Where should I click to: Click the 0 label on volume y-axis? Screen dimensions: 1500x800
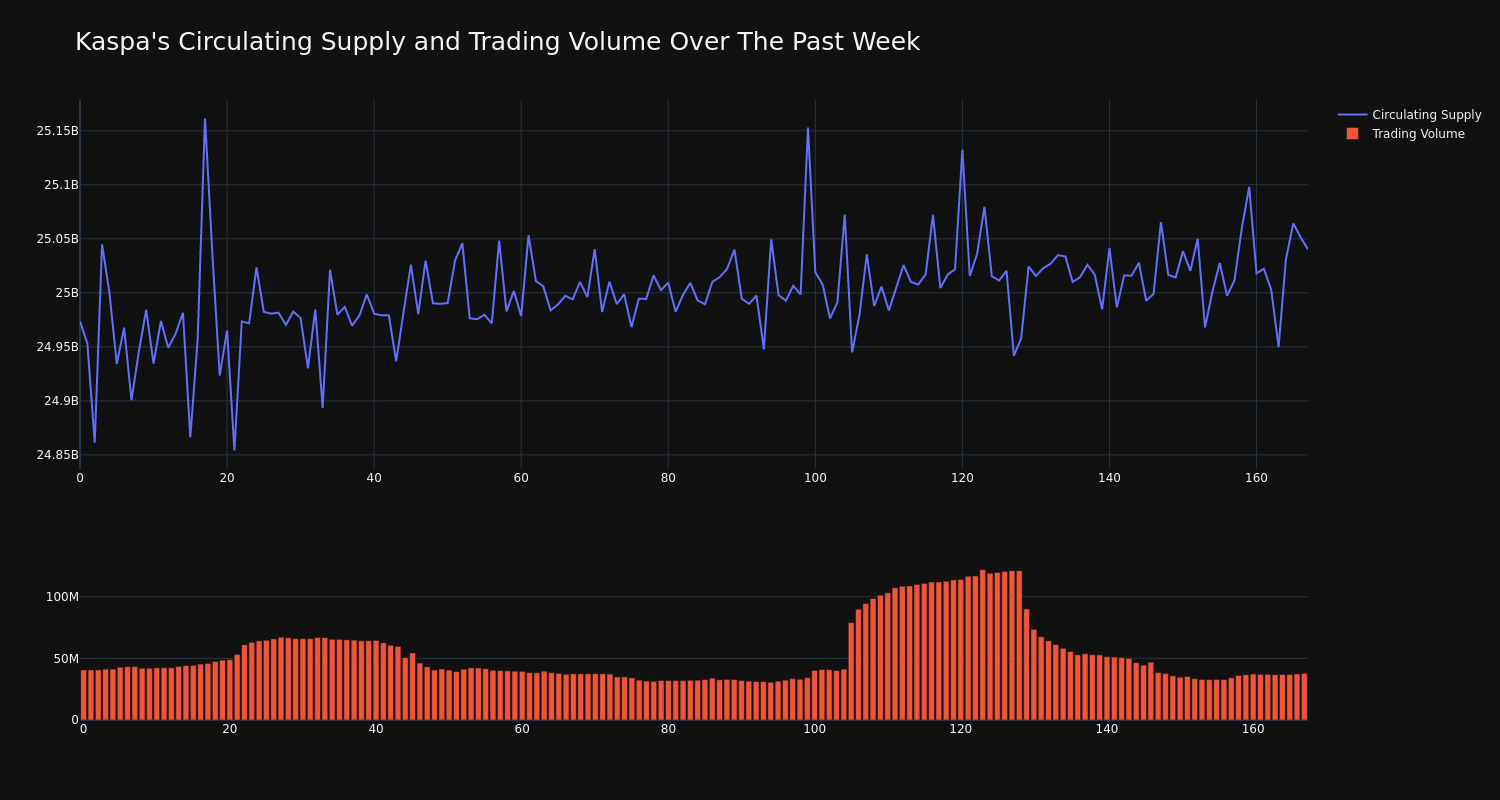tap(74, 720)
